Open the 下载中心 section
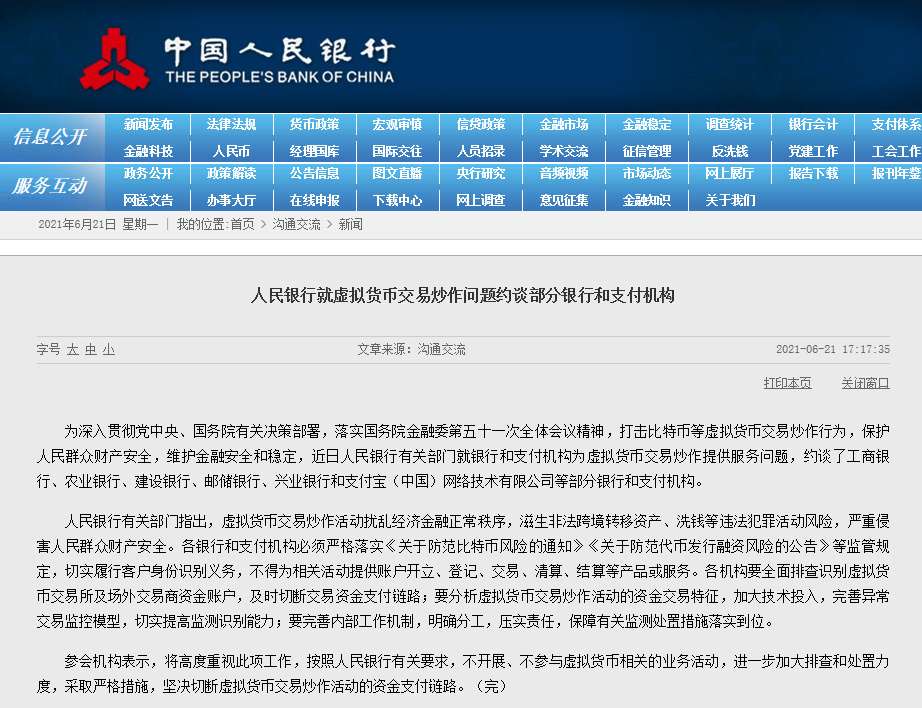The width and height of the screenshot is (922, 708). click(397, 199)
